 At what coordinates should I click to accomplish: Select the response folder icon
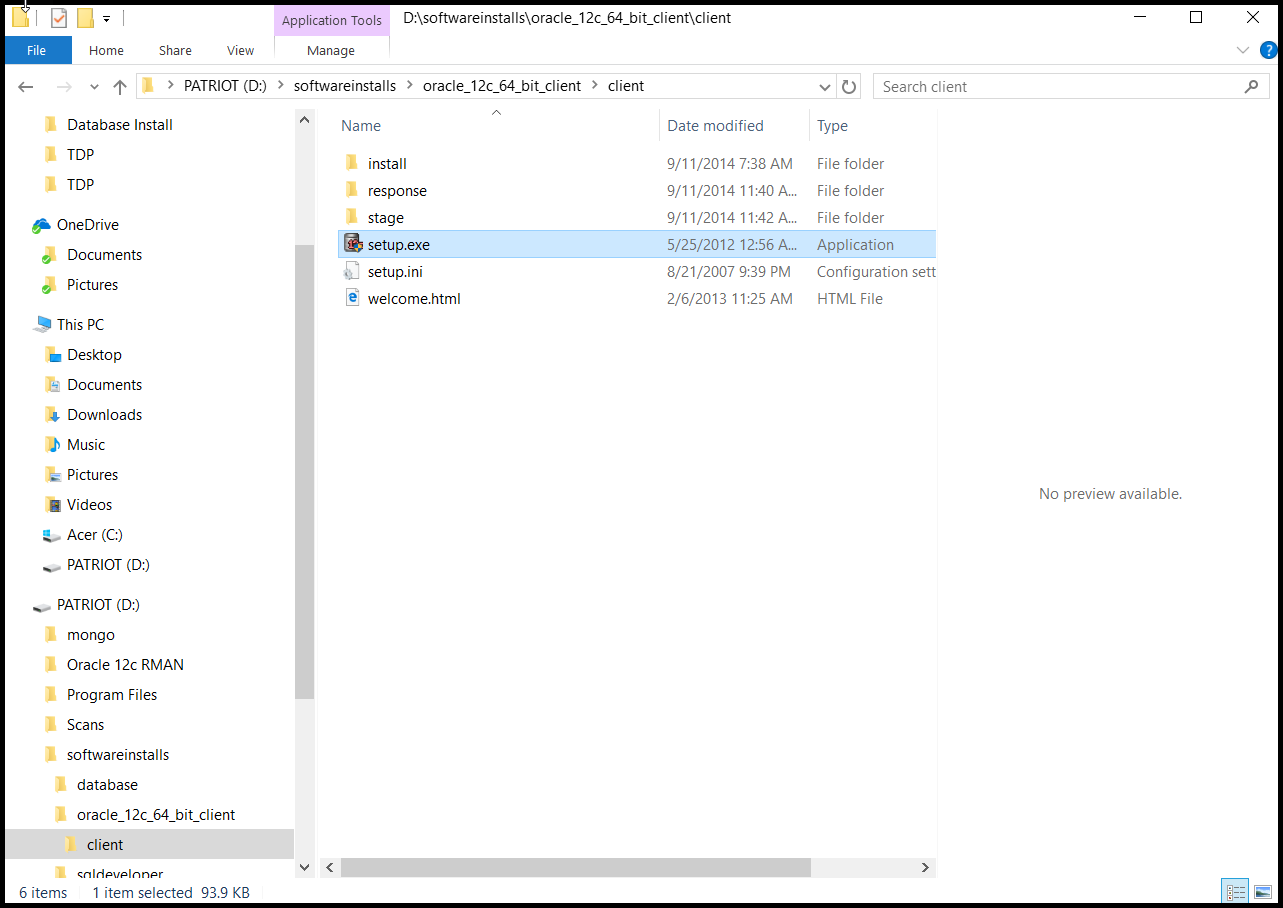352,190
